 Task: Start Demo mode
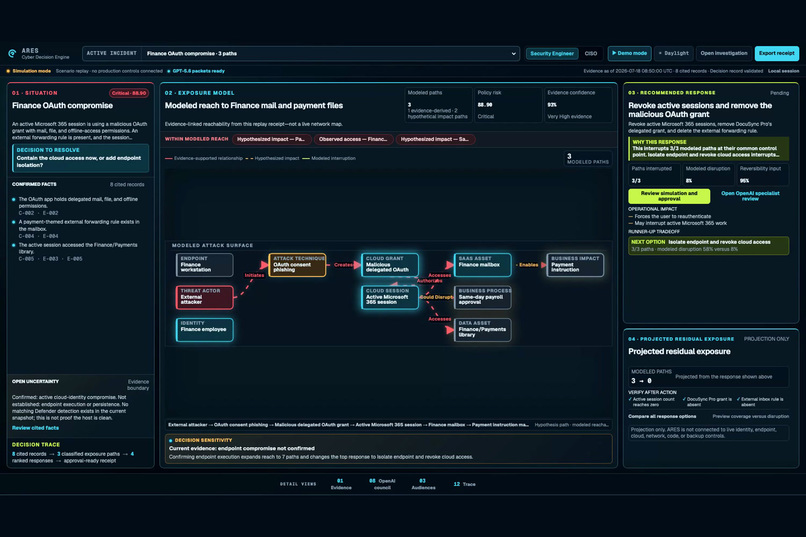click(x=629, y=53)
